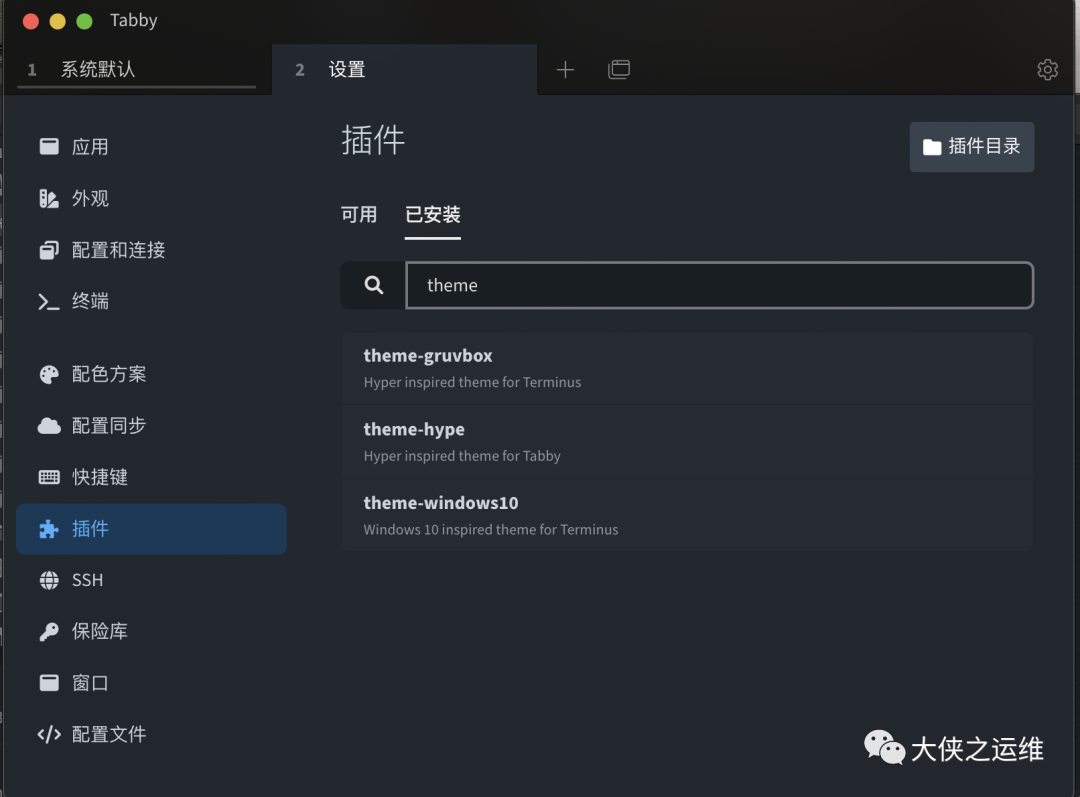This screenshot has height=797, width=1080.
Task: Click the palette icon beside 配色方案
Action: coord(49,374)
